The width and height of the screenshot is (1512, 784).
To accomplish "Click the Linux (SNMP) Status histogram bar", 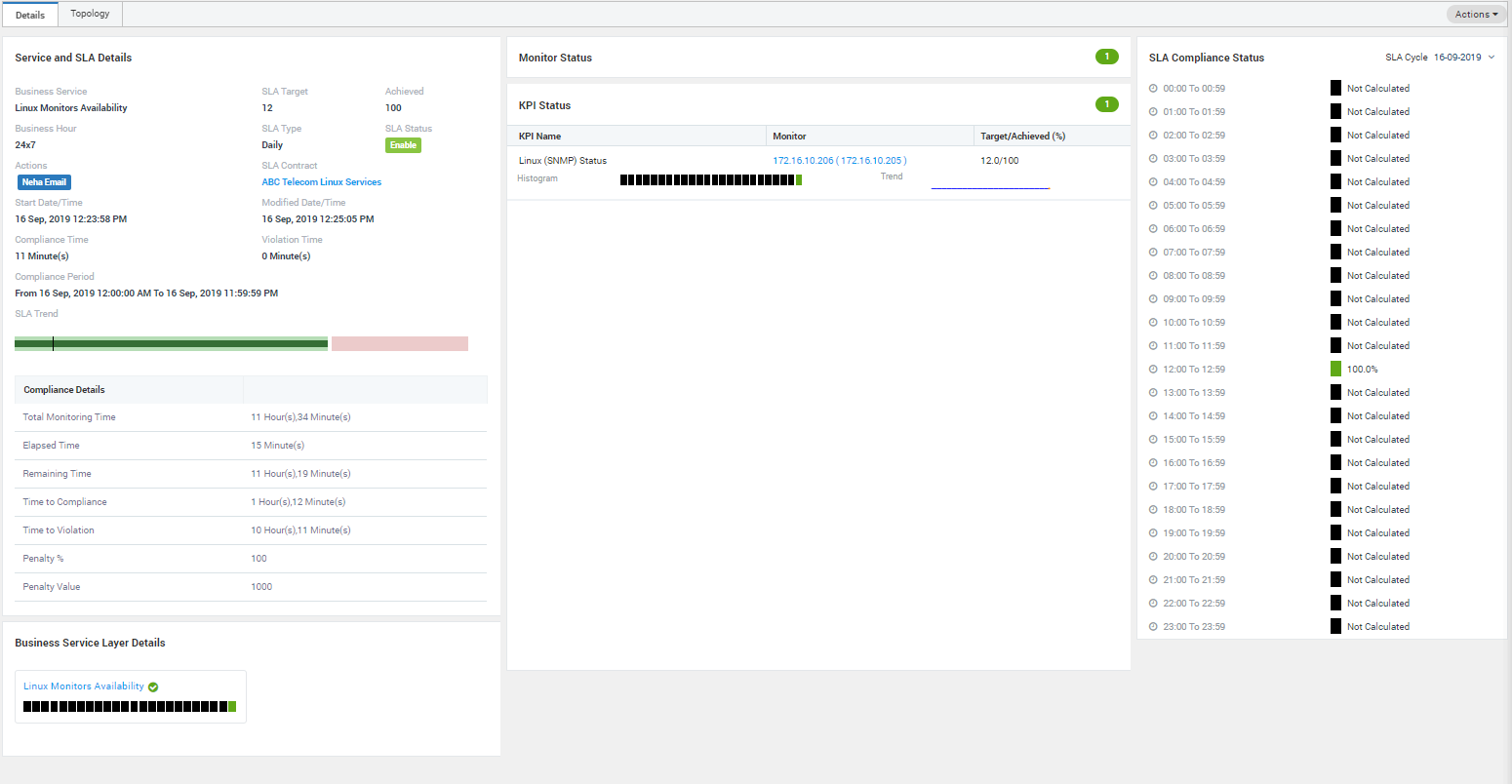I will click(711, 179).
